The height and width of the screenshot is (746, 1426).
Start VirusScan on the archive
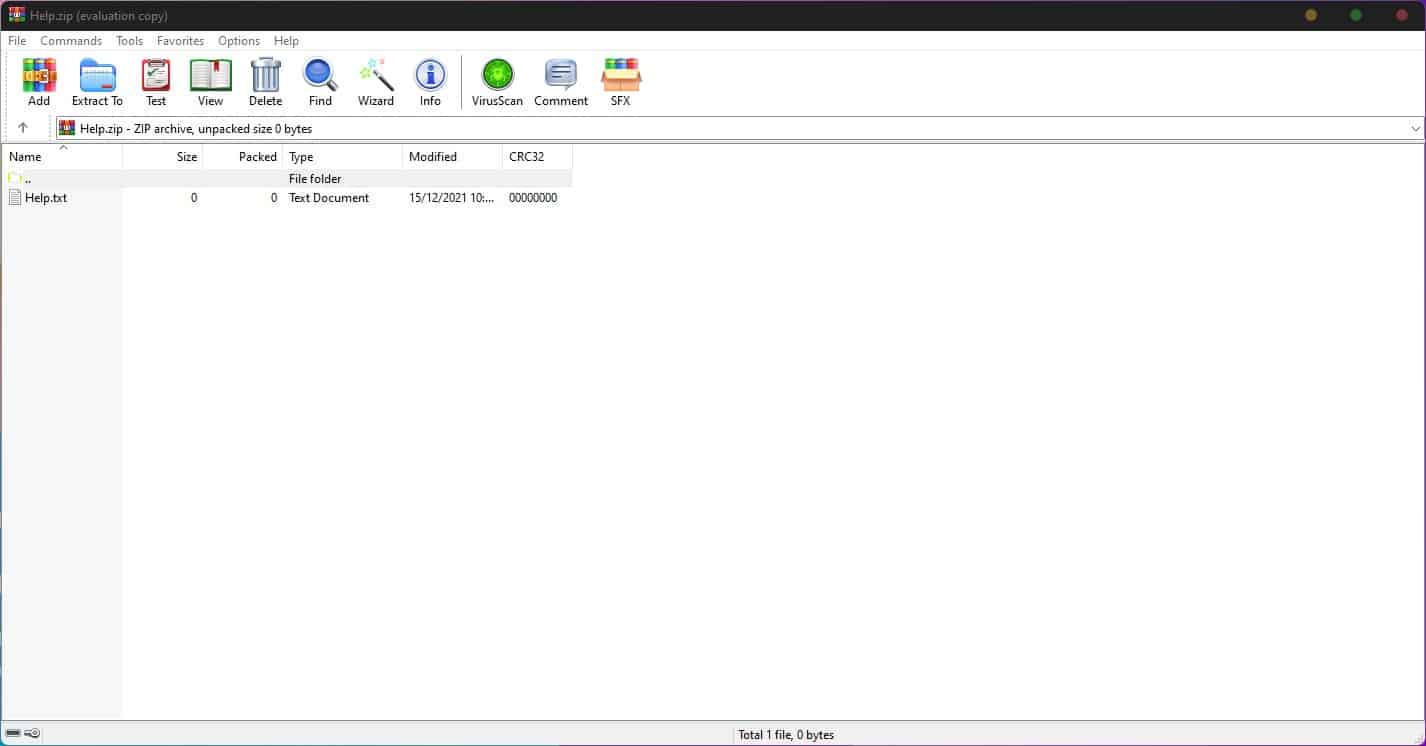tap(497, 75)
